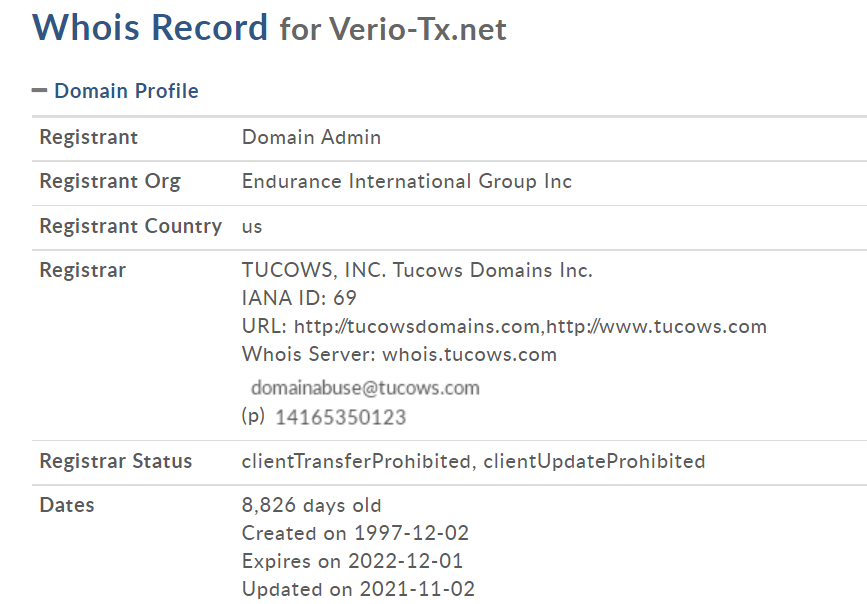Click the Domain Profile heading

(x=126, y=91)
